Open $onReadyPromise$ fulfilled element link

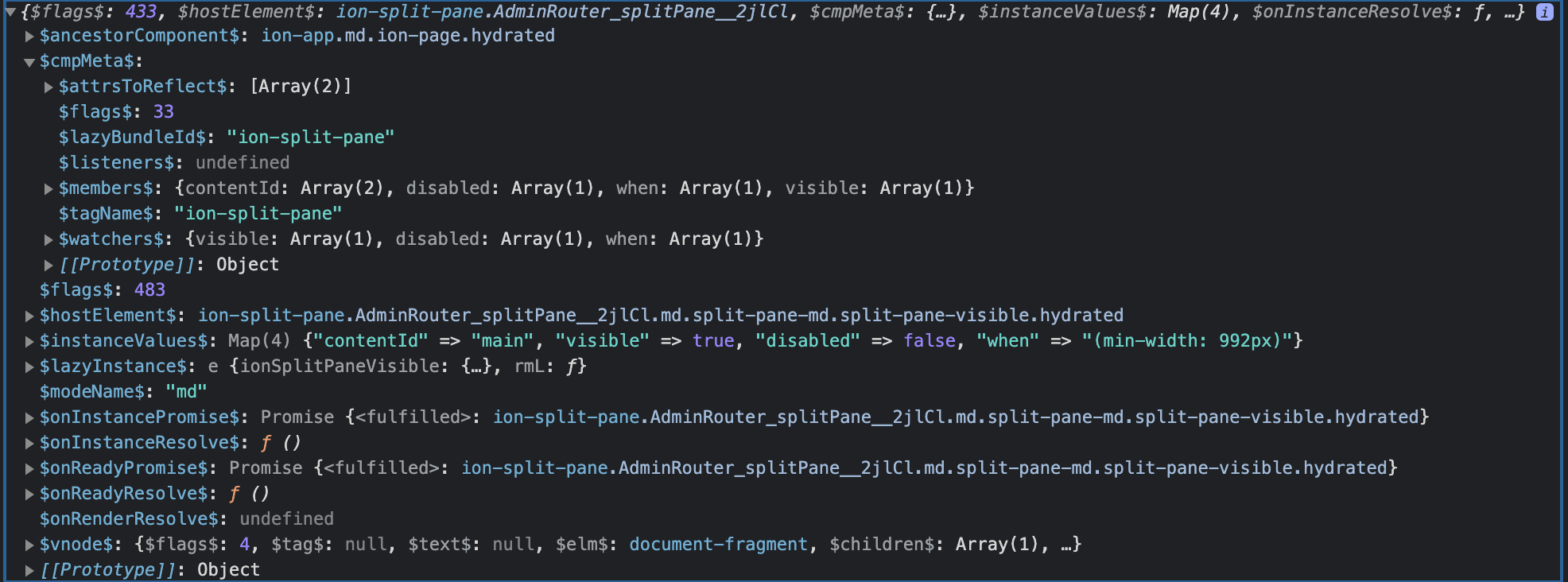(925, 468)
